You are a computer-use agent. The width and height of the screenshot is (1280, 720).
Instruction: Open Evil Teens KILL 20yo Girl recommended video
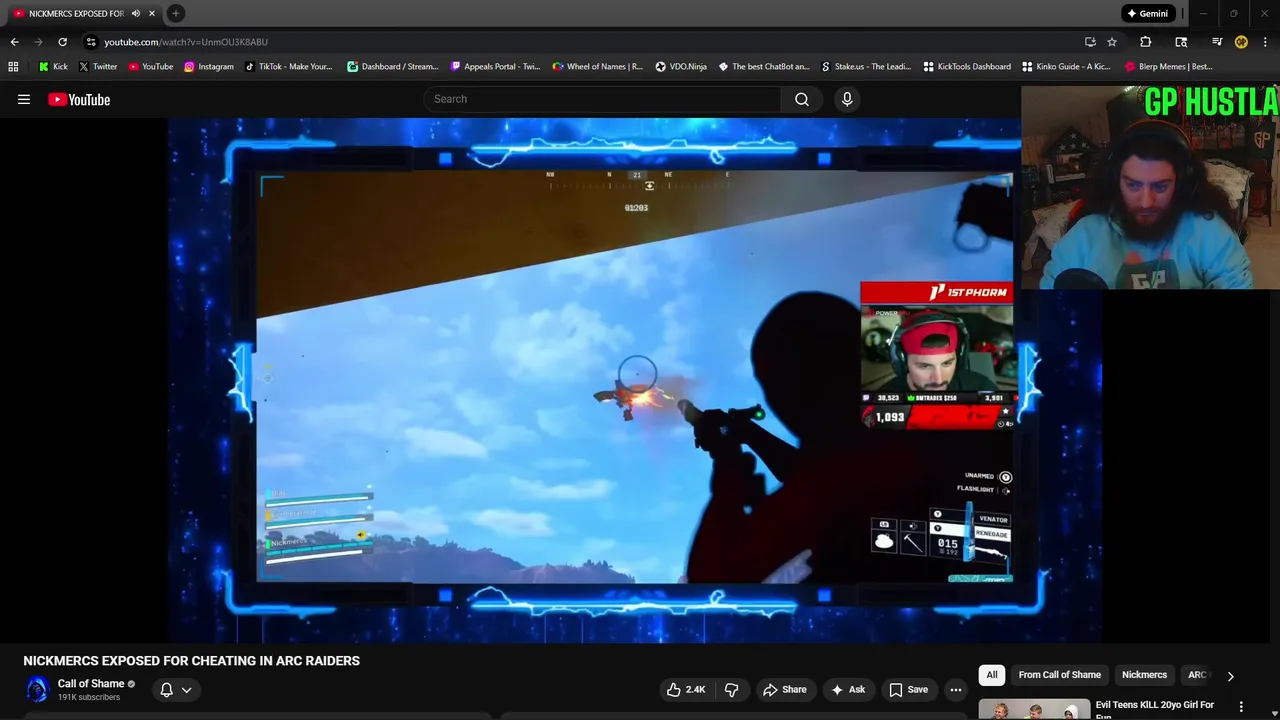tap(1154, 709)
